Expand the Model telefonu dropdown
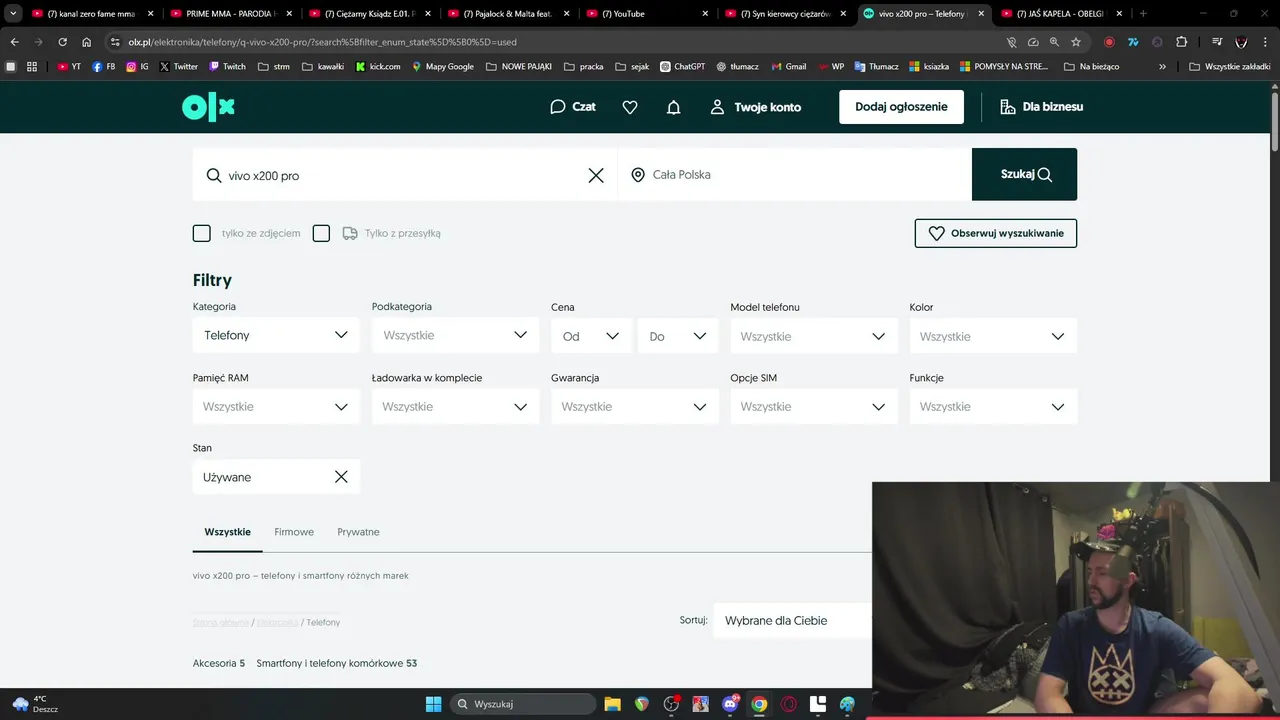This screenshot has width=1280, height=720. (814, 336)
